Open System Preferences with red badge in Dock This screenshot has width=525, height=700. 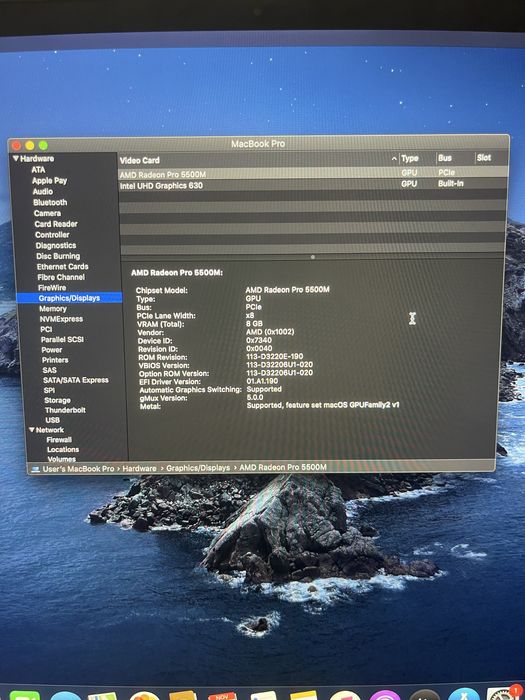click(501, 694)
